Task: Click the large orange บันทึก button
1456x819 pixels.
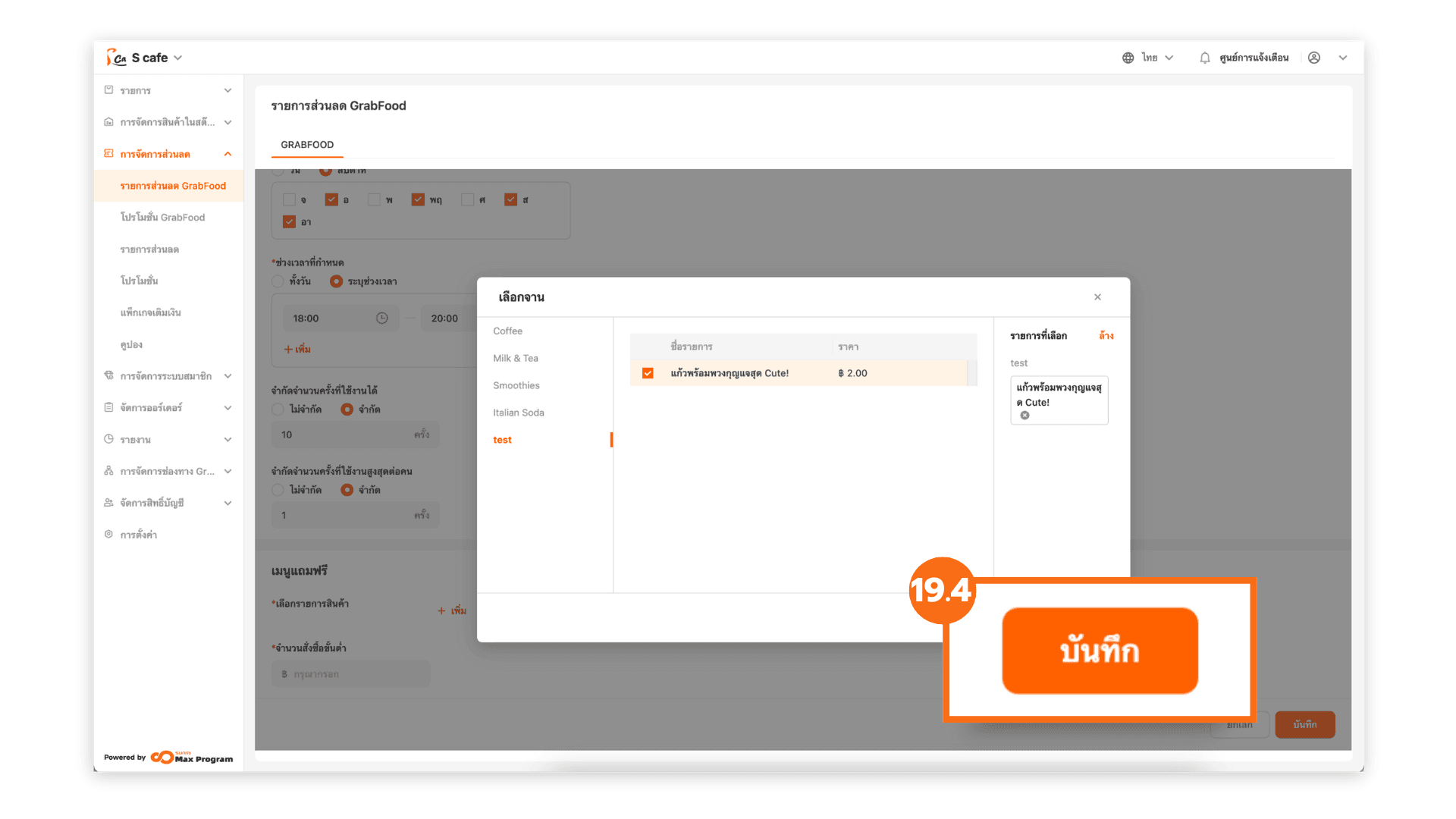Action: click(x=1100, y=651)
